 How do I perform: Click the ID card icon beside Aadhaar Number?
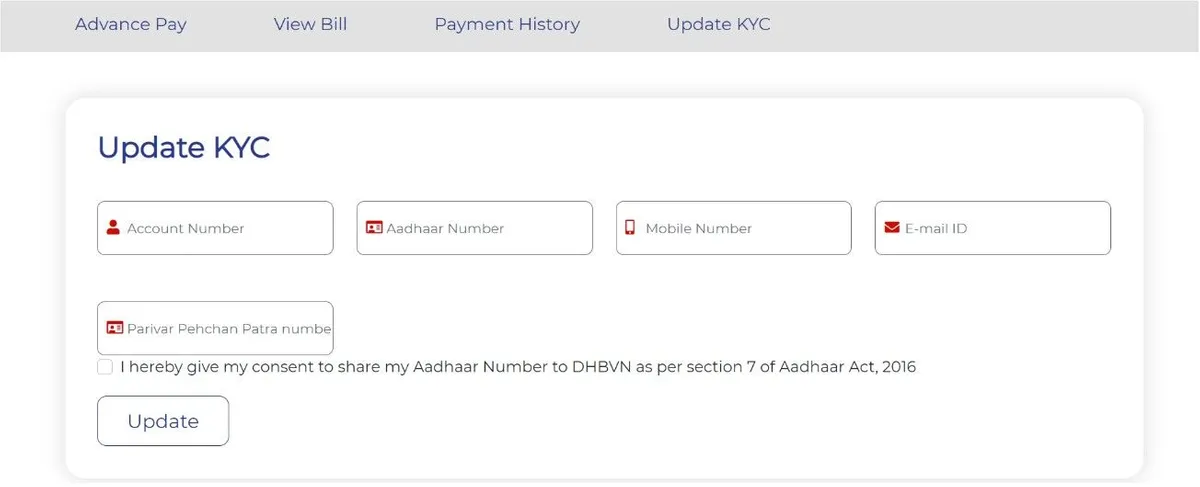[374, 228]
